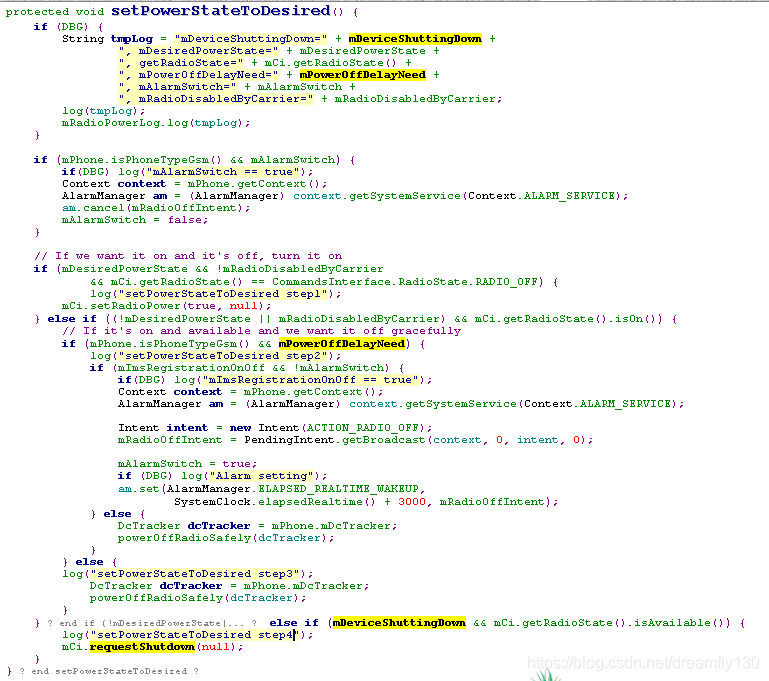Viewport: 769px width, 681px height.
Task: Click "Alarm setting" log string
Action: tap(261, 476)
